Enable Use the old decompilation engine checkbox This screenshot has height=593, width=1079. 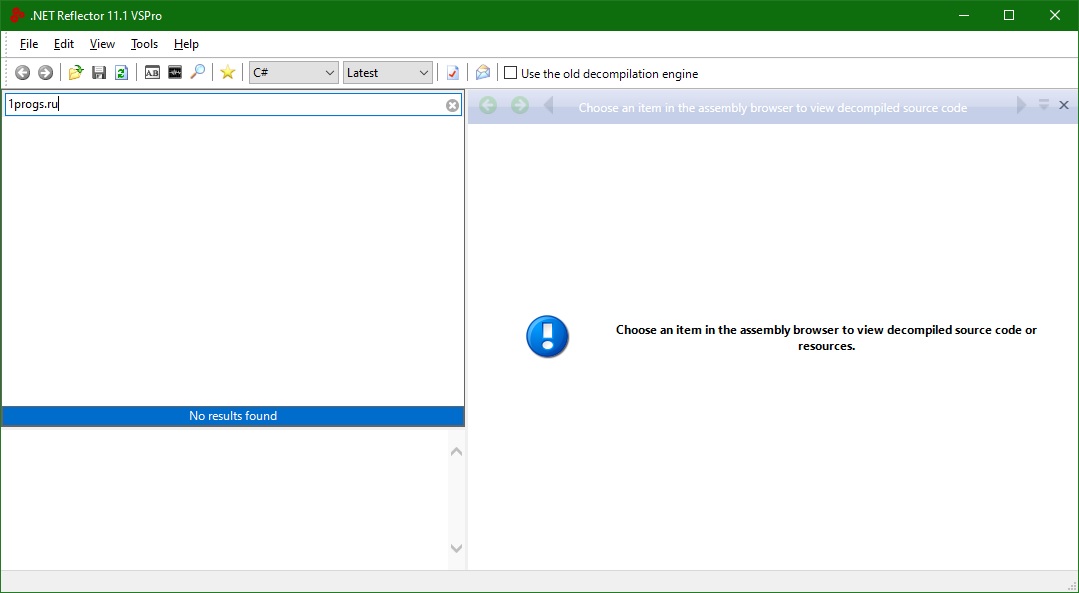click(x=511, y=73)
